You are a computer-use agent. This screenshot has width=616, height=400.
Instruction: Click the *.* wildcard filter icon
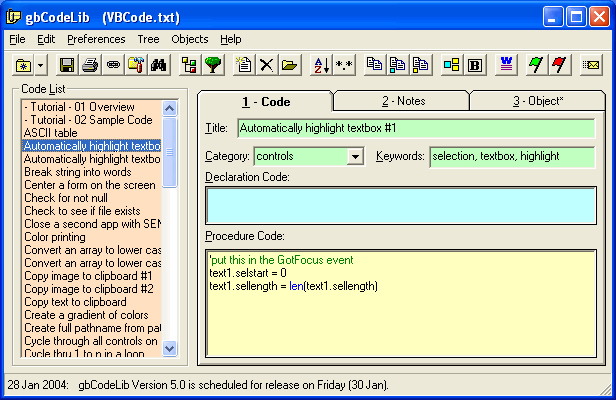[x=344, y=65]
